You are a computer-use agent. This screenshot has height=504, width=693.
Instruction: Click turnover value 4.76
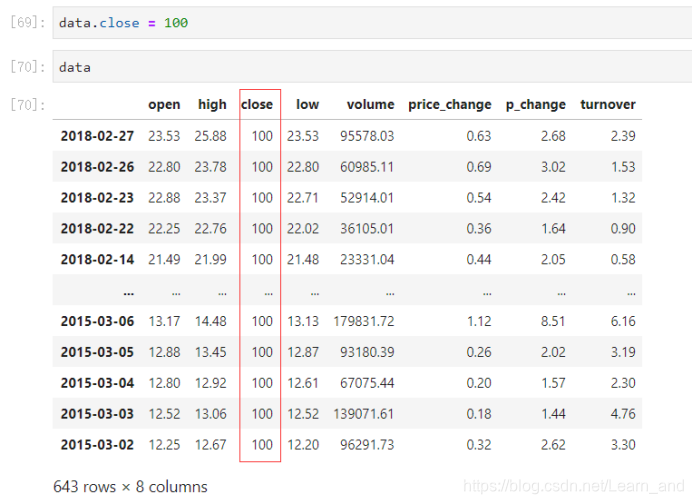(x=623, y=414)
